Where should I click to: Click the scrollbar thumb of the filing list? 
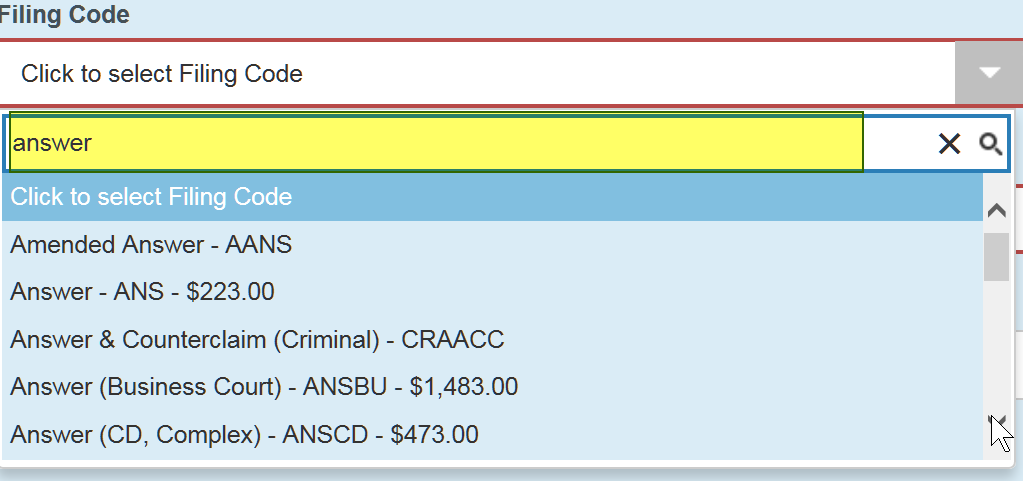click(996, 256)
